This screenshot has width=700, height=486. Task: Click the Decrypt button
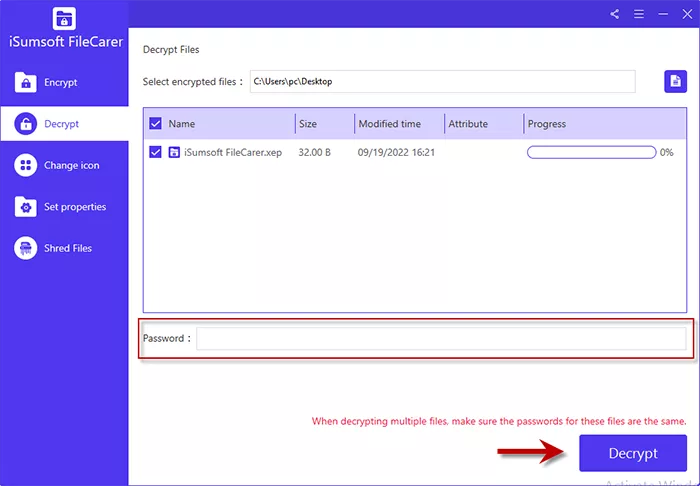pos(633,453)
